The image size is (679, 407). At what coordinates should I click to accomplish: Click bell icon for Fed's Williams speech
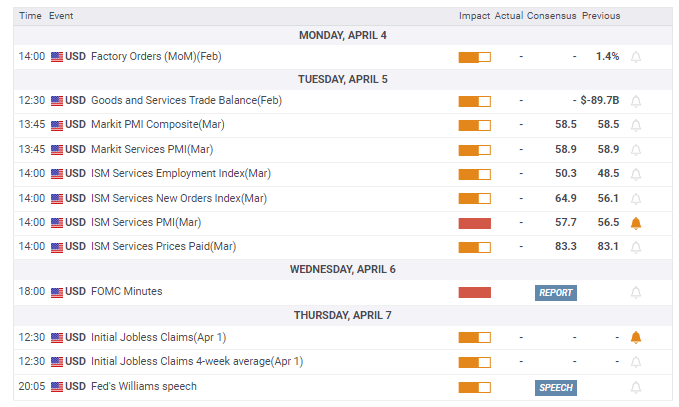pos(636,387)
